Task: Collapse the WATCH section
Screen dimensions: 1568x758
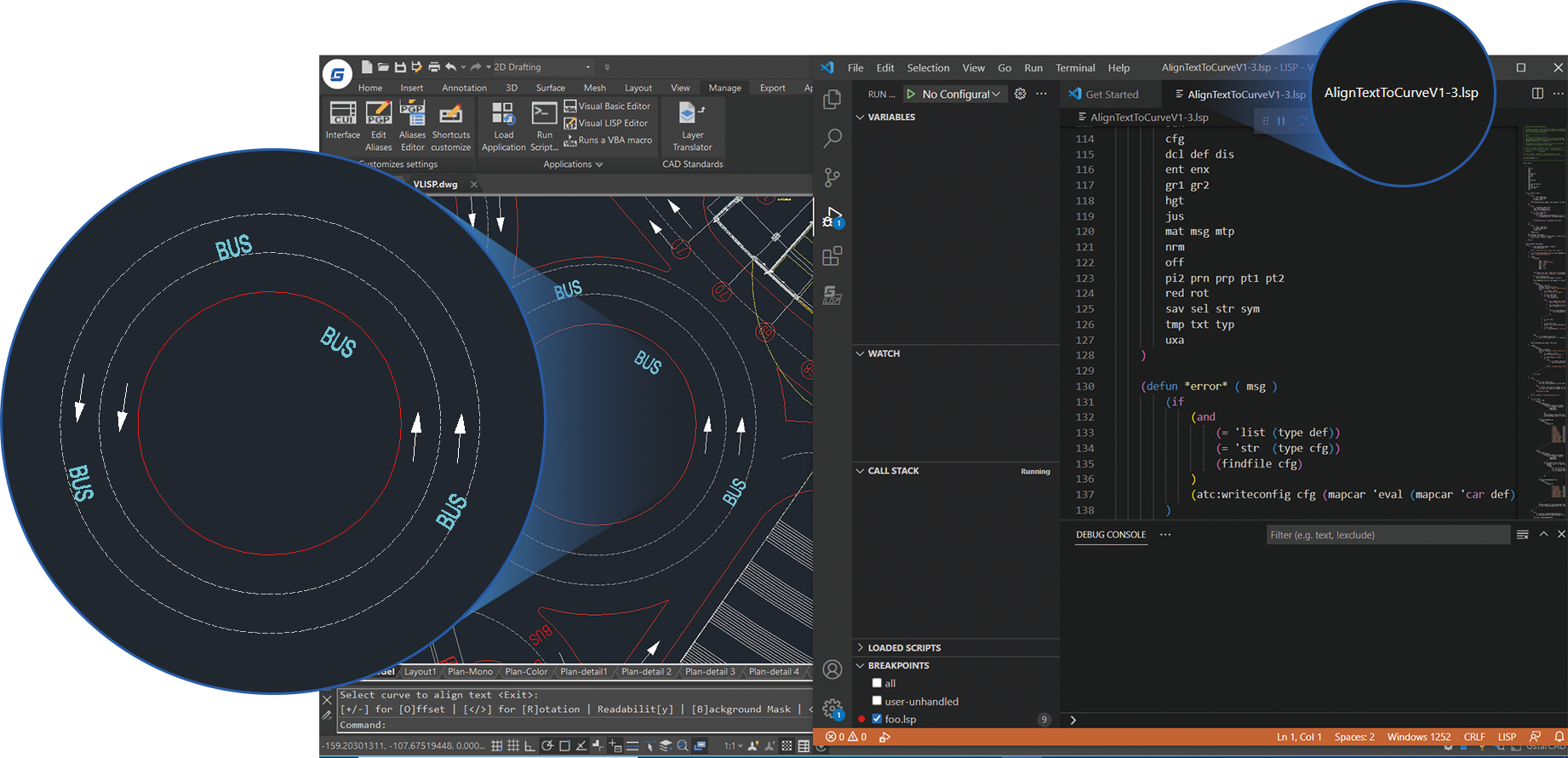Action: (956, 353)
